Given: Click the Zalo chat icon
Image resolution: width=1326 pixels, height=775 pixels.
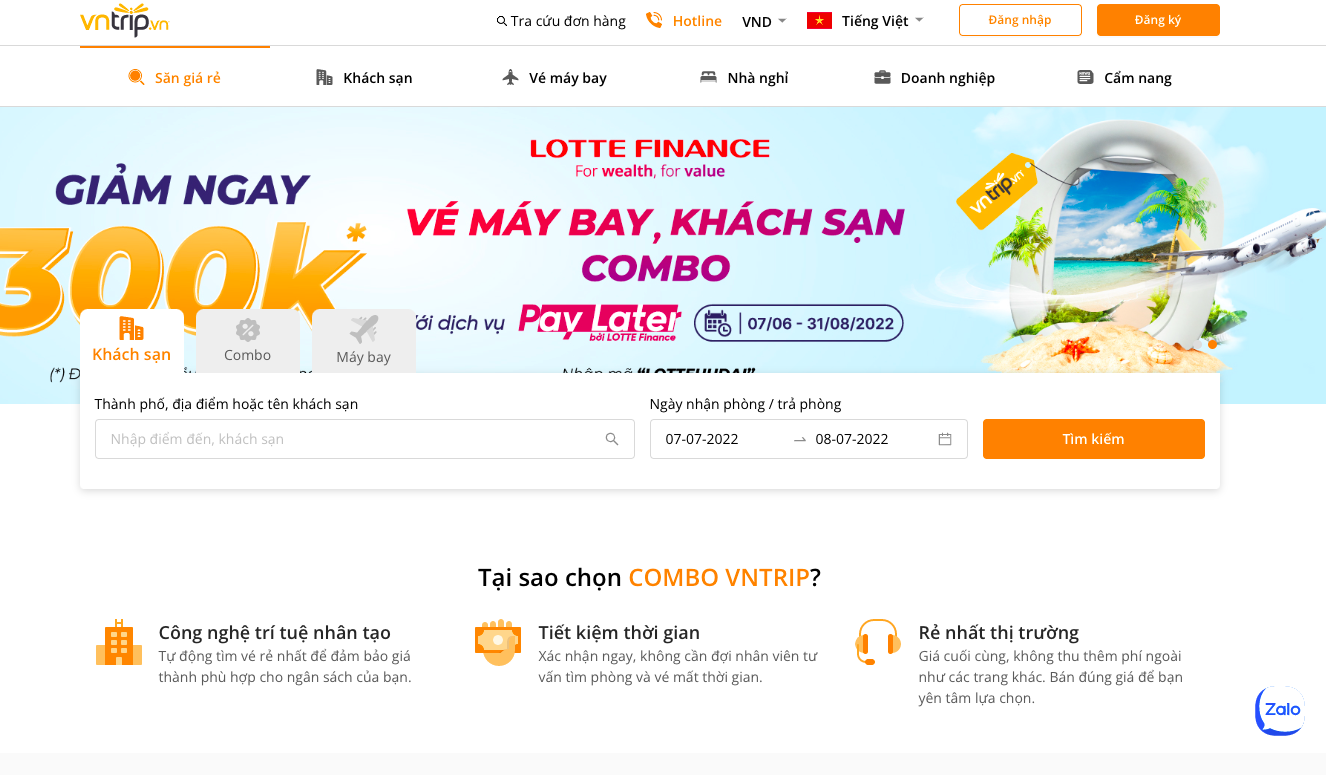Looking at the screenshot, I should coord(1279,711).
